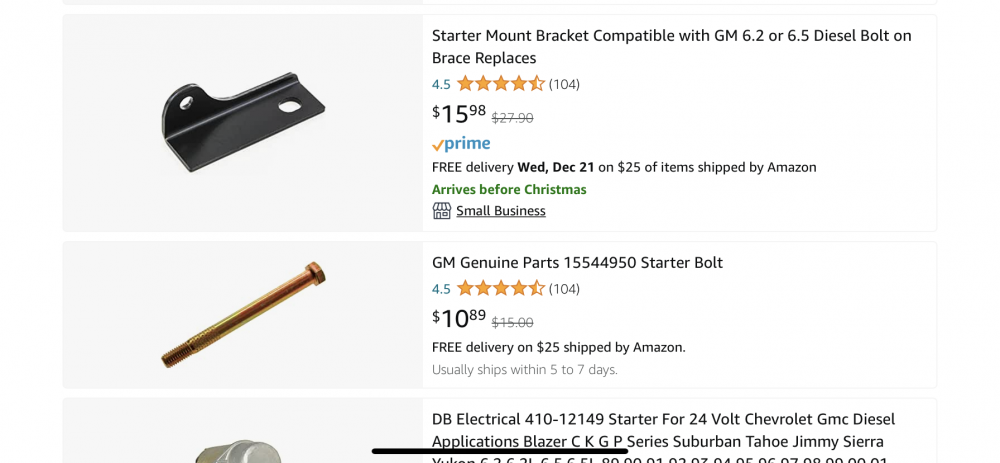This screenshot has width=1000, height=463.
Task: Tap star rating of GM Starter Bolt
Action: point(501,289)
